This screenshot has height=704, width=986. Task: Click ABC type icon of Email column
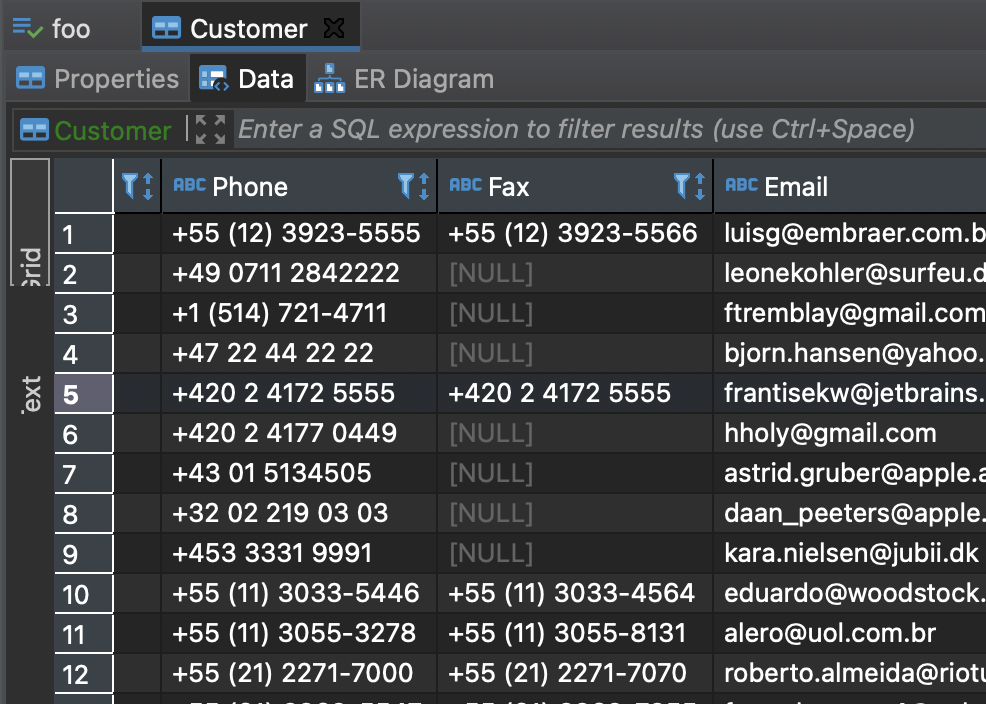[x=742, y=185]
